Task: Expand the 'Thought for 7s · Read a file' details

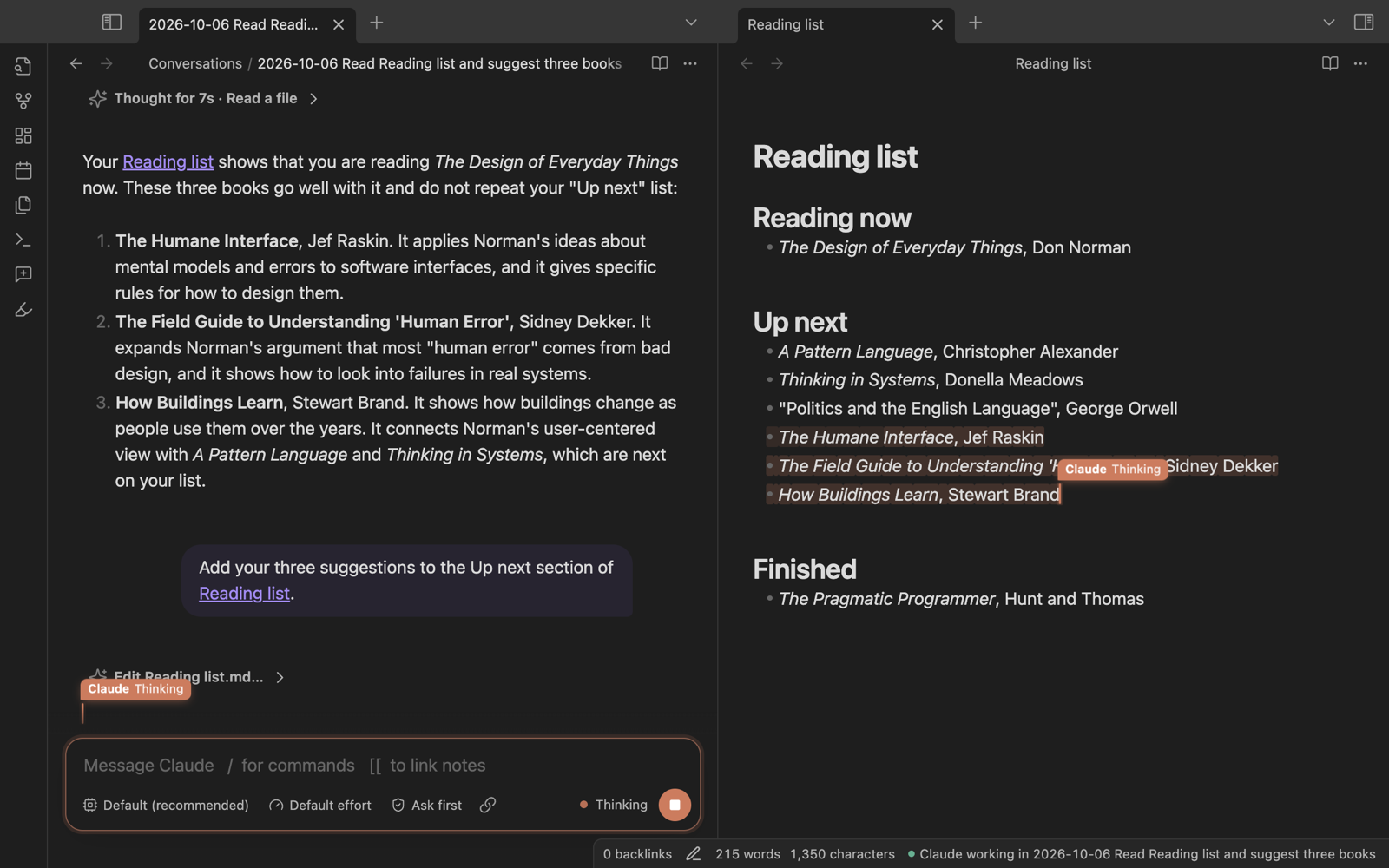Action: pyautogui.click(x=204, y=98)
